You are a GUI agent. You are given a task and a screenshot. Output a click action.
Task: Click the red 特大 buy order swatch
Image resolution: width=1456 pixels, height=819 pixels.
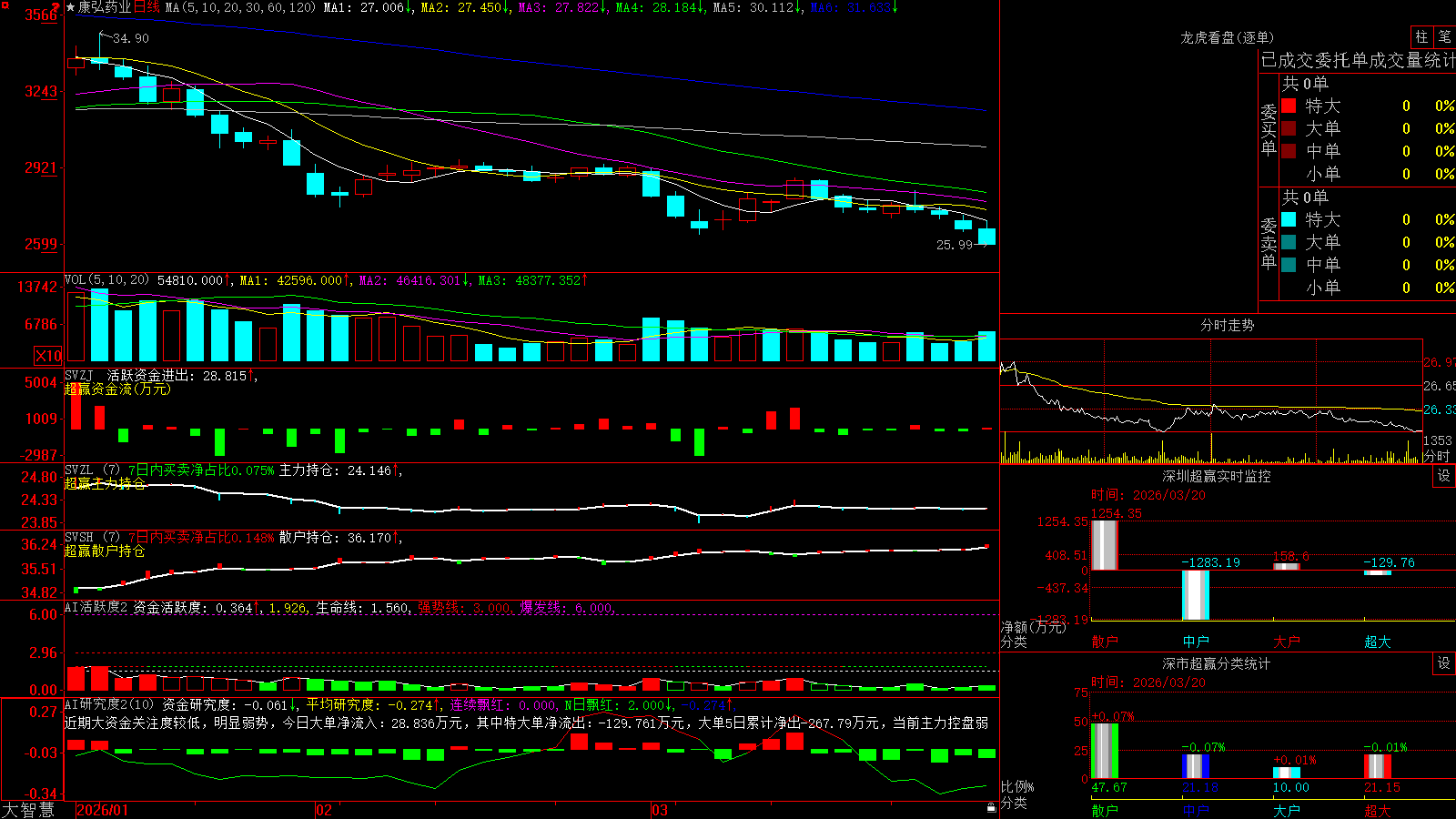pyautogui.click(x=1289, y=106)
